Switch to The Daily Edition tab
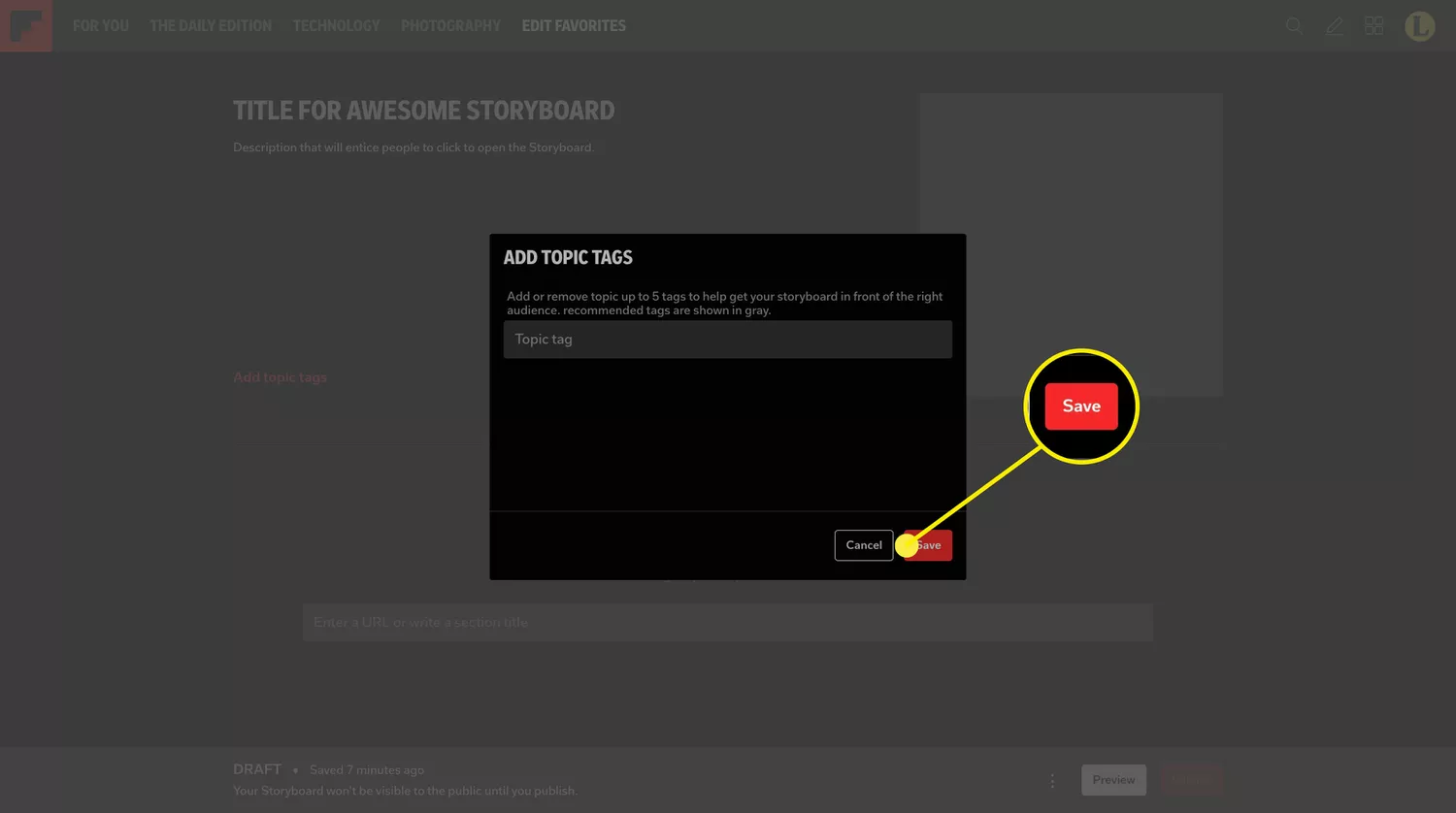1456x813 pixels. pyautogui.click(x=211, y=26)
